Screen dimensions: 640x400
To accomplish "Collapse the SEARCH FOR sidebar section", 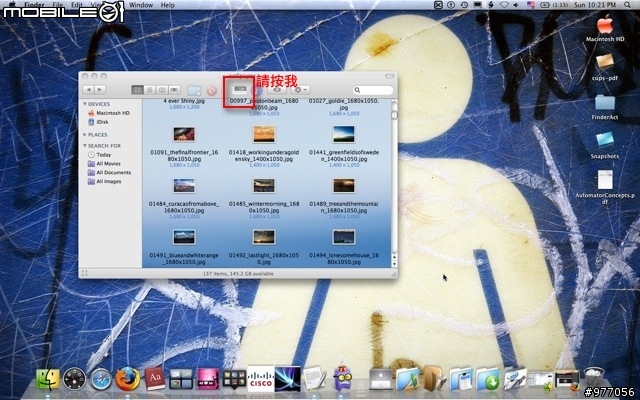I will pyautogui.click(x=85, y=146).
